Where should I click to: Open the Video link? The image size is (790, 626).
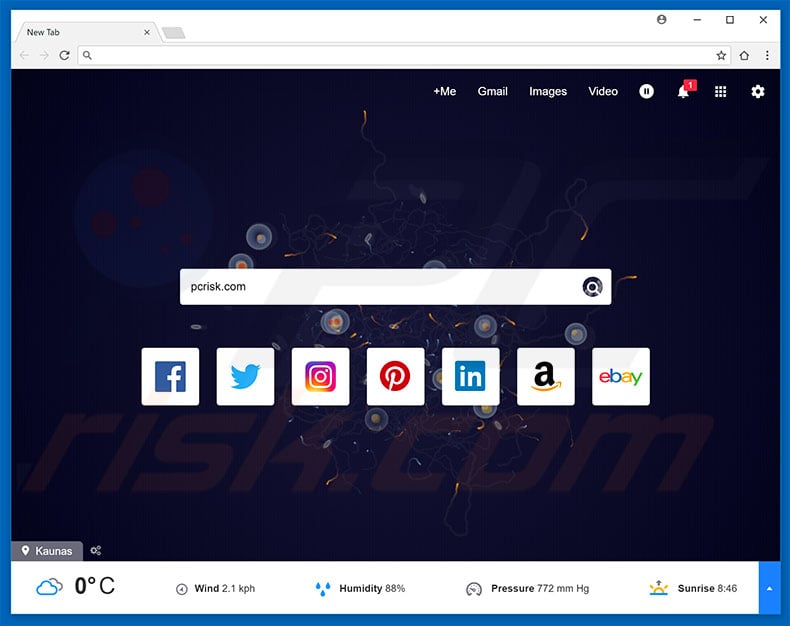(x=603, y=91)
